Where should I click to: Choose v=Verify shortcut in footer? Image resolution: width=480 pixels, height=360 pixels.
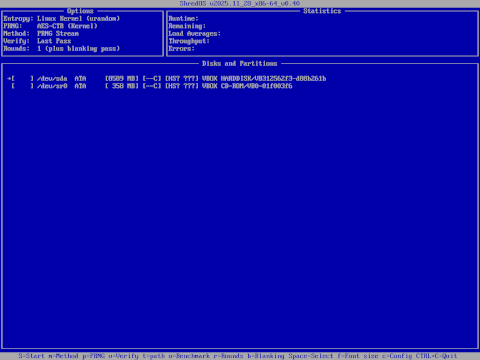pyautogui.click(x=124, y=356)
